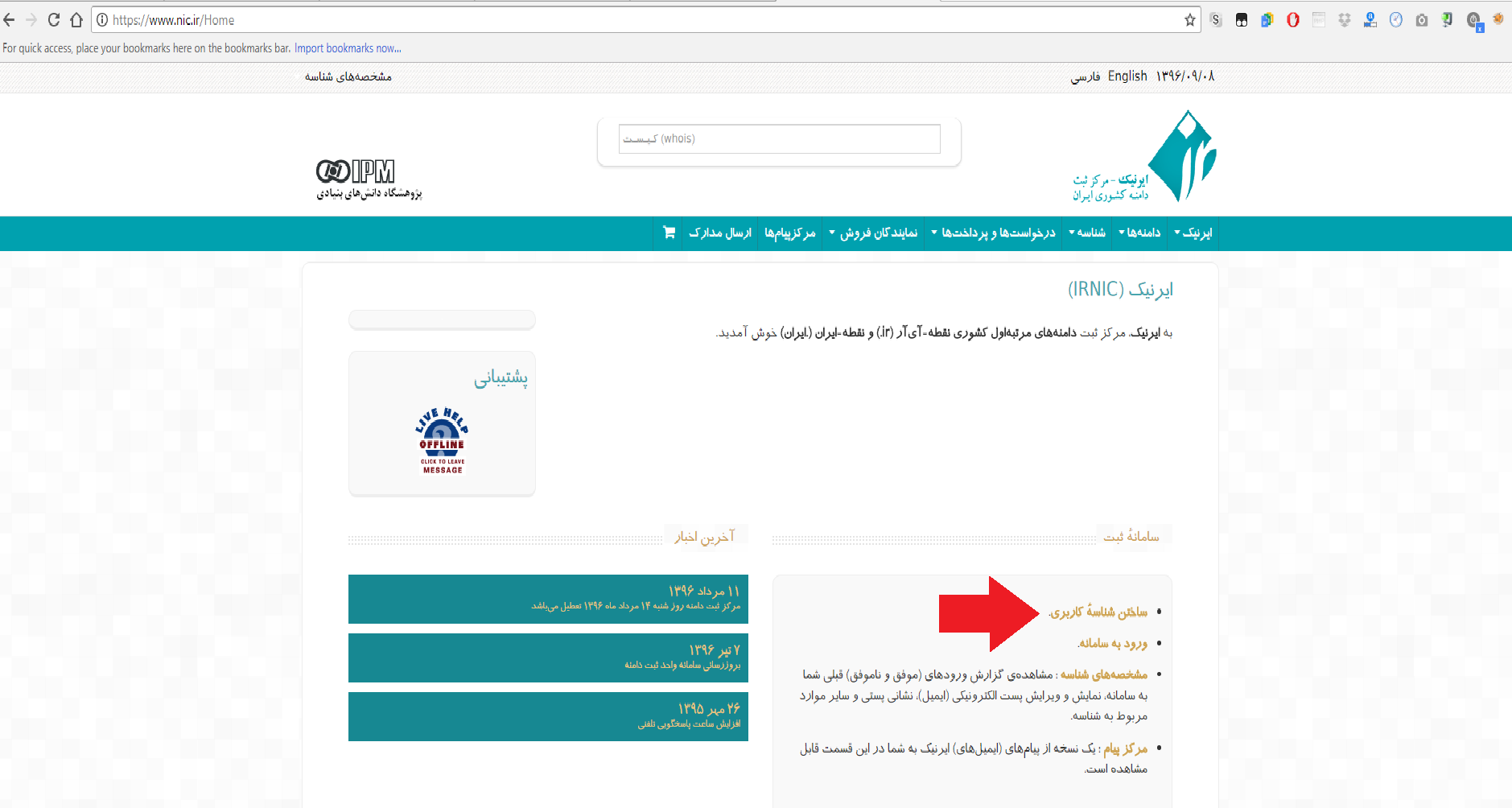The image size is (1512, 808).
Task: Switch site language to فارسی
Action: tap(1086, 76)
